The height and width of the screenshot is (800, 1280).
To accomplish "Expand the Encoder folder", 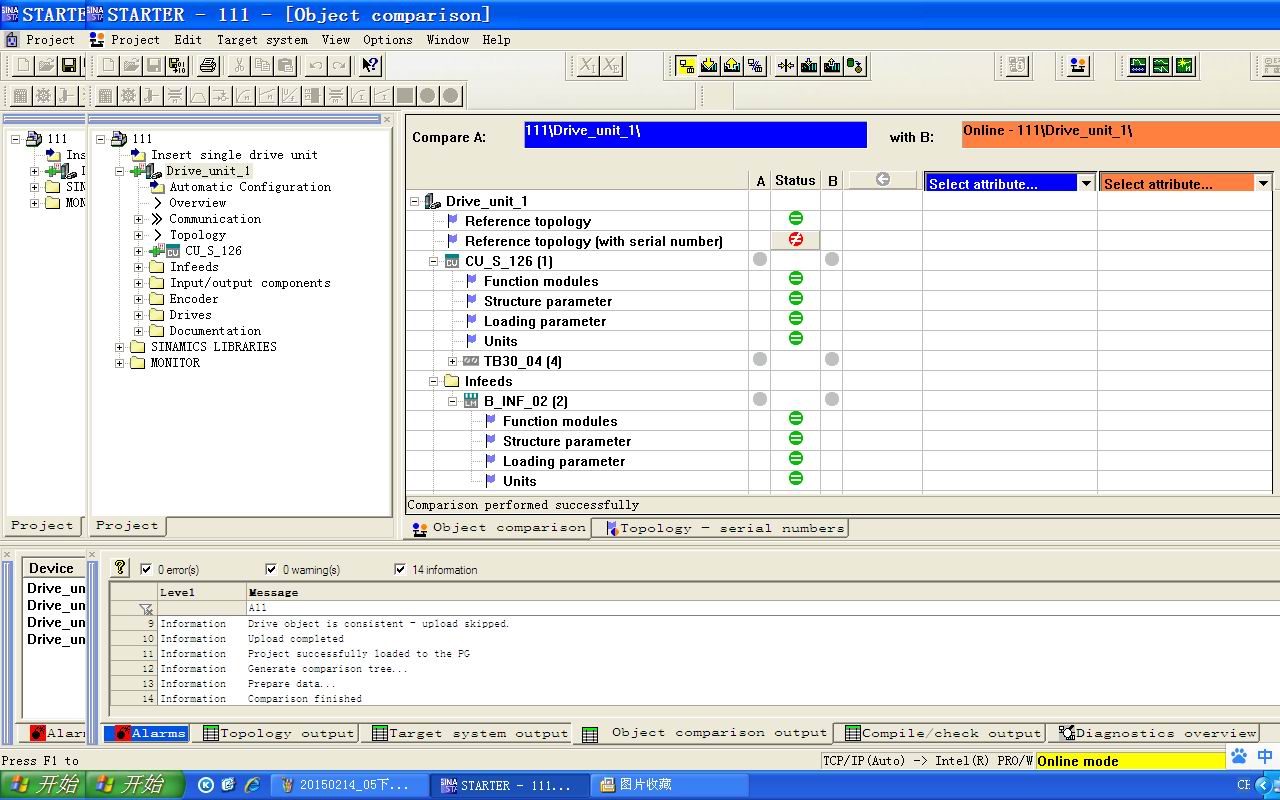I will (x=139, y=299).
